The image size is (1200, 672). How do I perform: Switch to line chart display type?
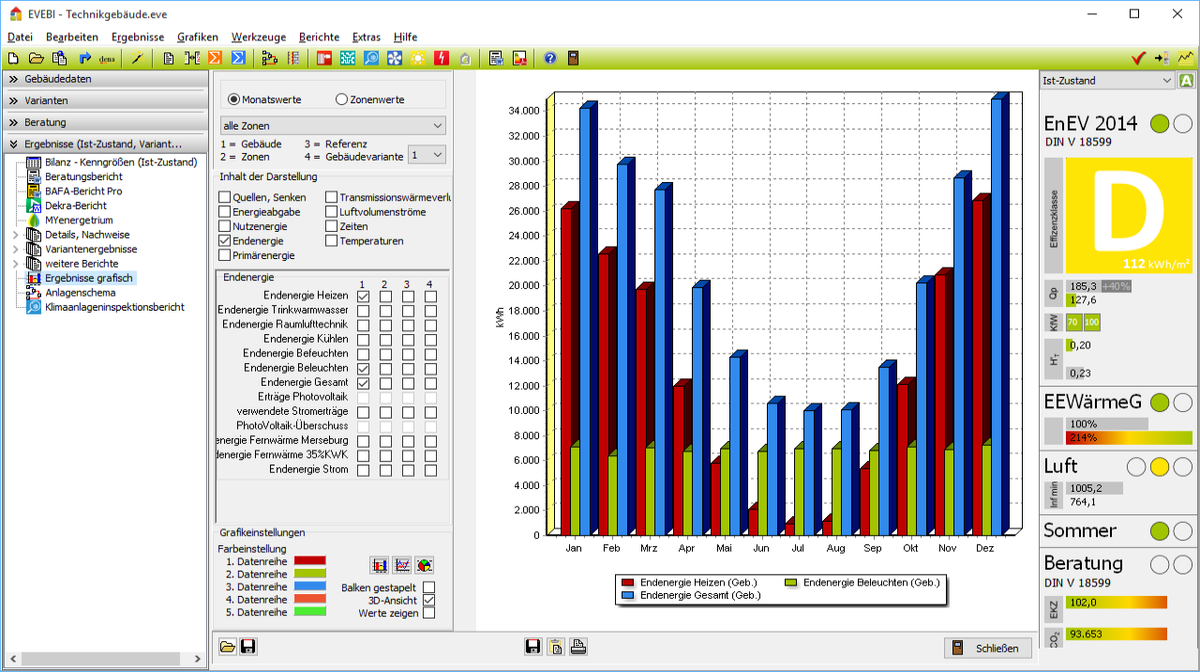pos(402,566)
